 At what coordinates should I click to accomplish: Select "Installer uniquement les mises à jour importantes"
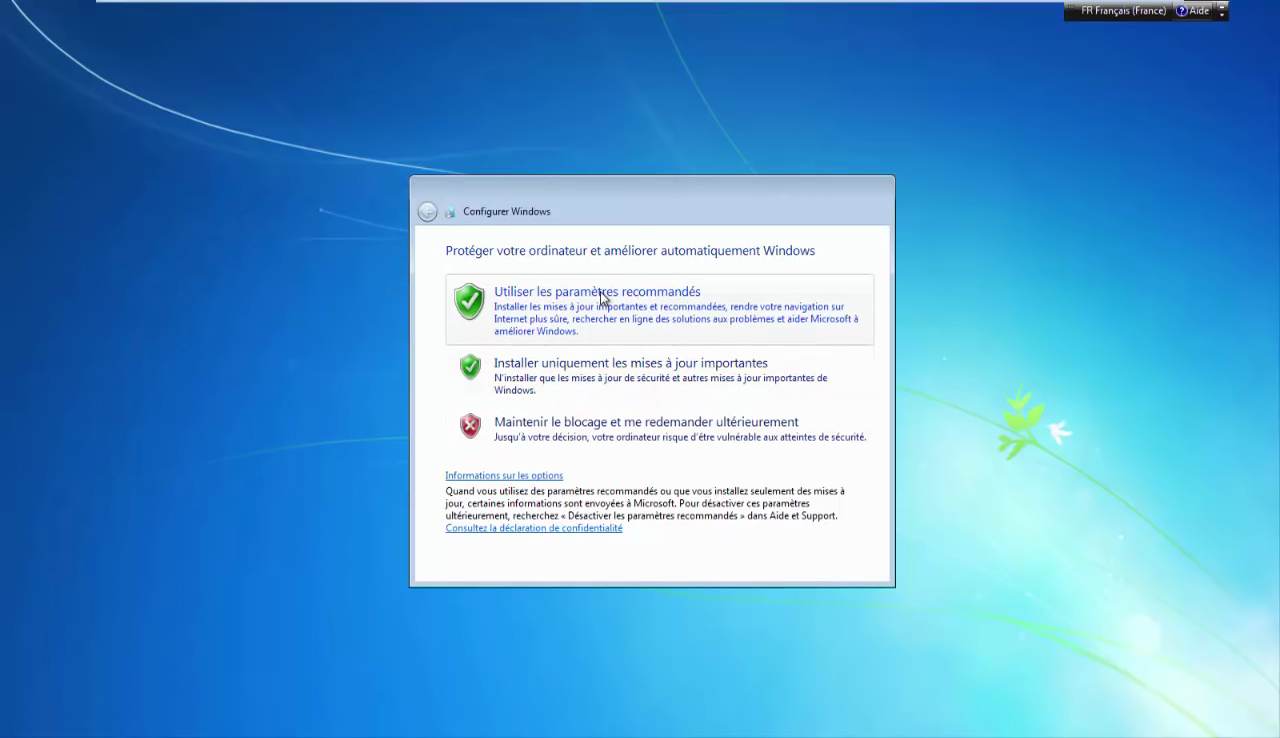630,363
